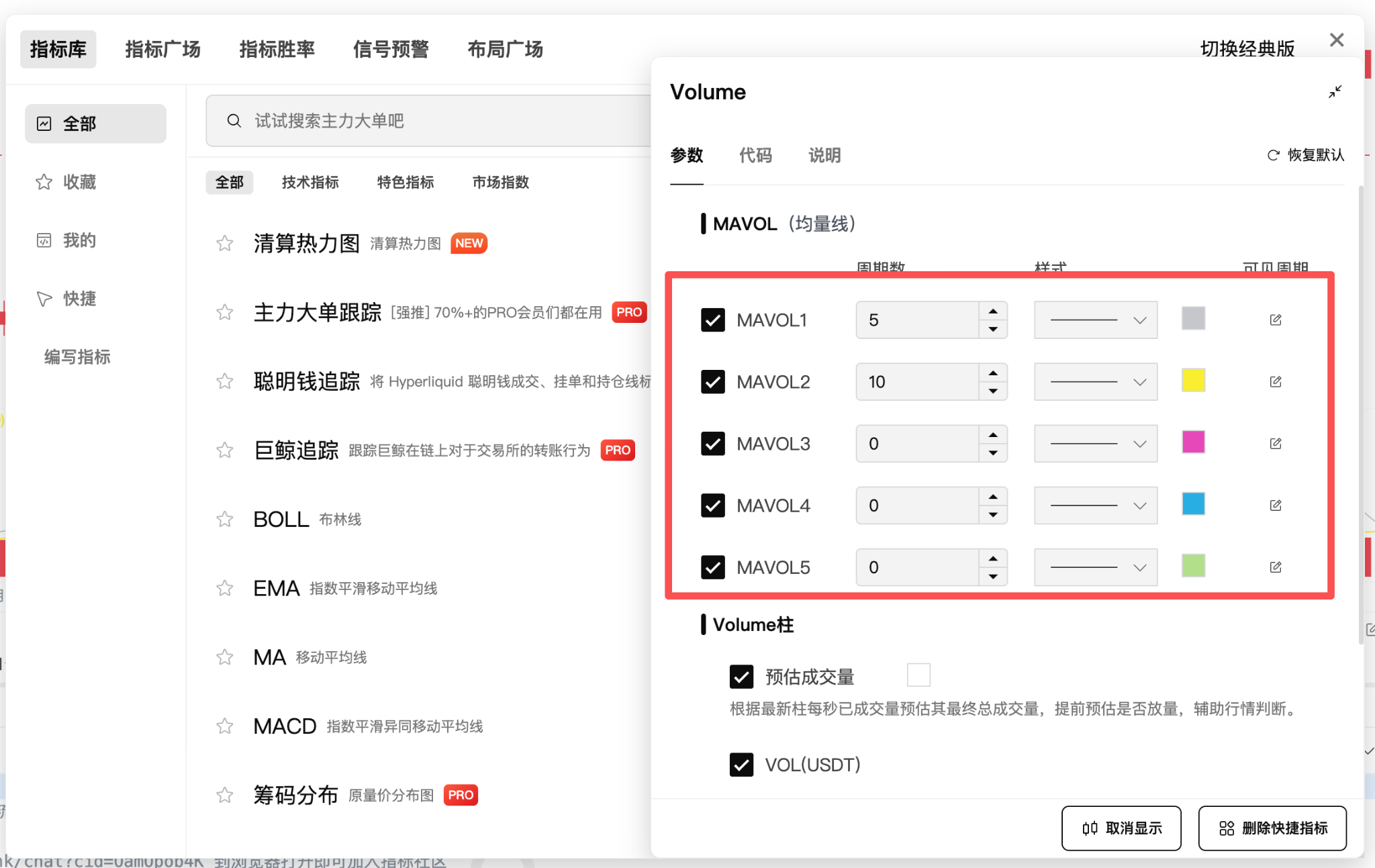The height and width of the screenshot is (868, 1375).
Task: Uncheck the VOL(USDT) checkbox
Action: (741, 764)
